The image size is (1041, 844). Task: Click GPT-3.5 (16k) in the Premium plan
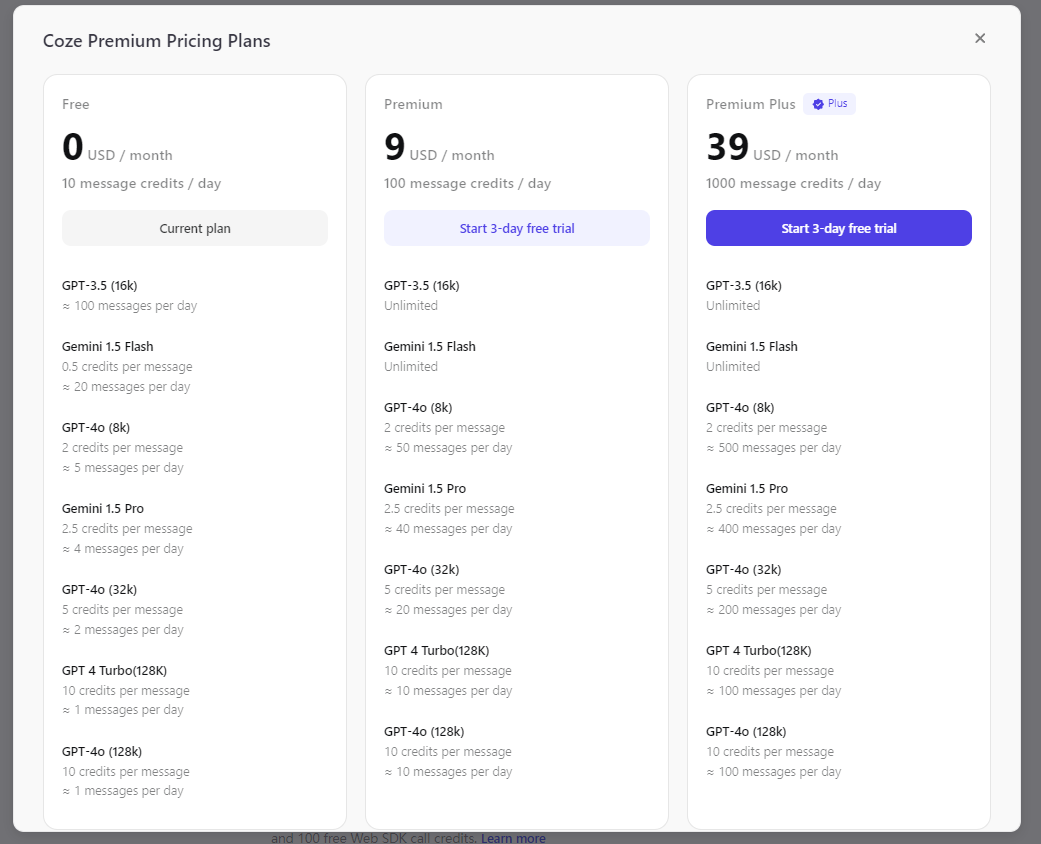tap(422, 285)
